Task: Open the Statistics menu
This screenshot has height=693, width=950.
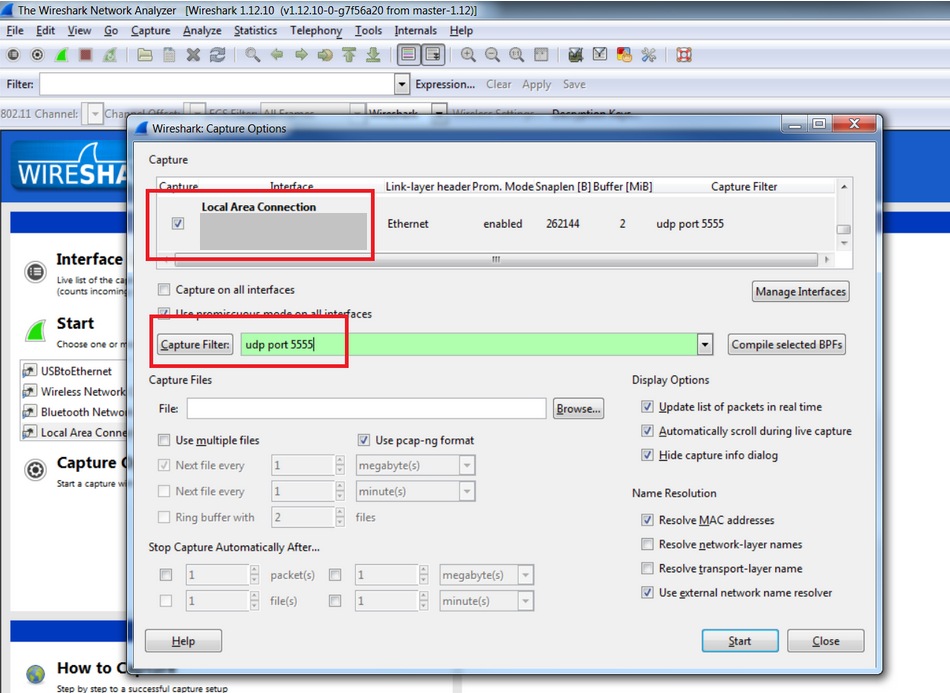Action: point(255,30)
